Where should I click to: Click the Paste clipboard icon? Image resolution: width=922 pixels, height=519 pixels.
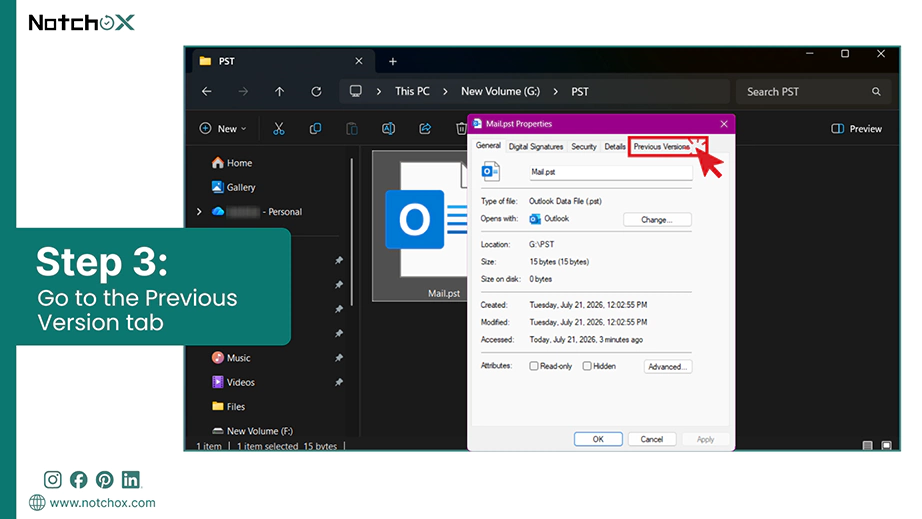[x=352, y=129]
